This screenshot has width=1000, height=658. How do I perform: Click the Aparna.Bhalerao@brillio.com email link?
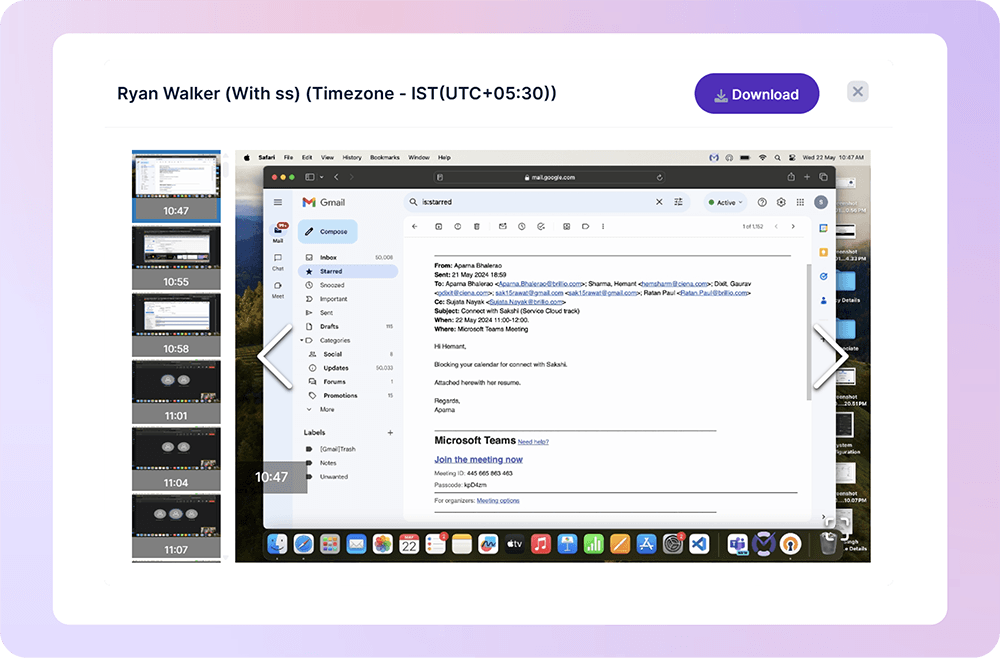coord(540,284)
